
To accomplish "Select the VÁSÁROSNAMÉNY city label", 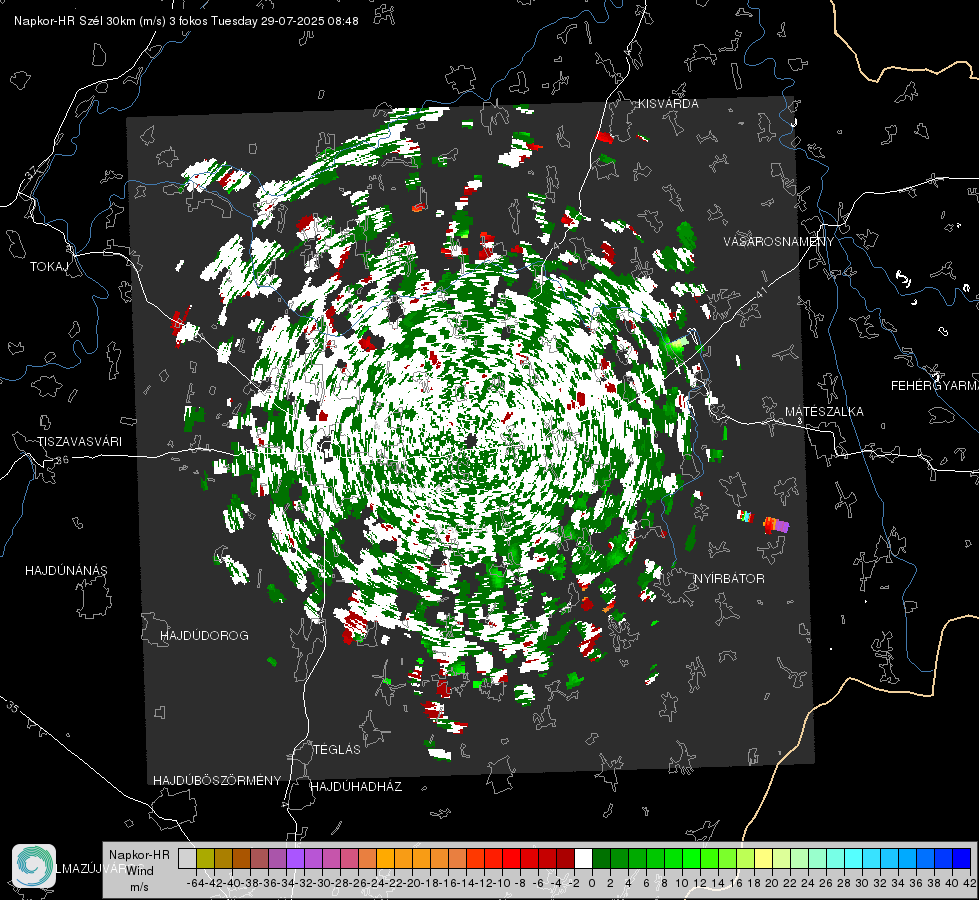I will click(778, 241).
